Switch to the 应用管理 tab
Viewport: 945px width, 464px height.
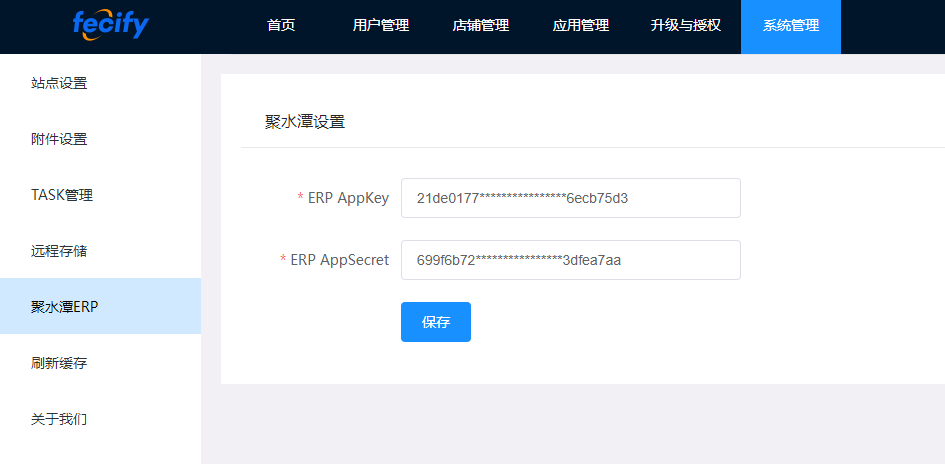tap(581, 26)
